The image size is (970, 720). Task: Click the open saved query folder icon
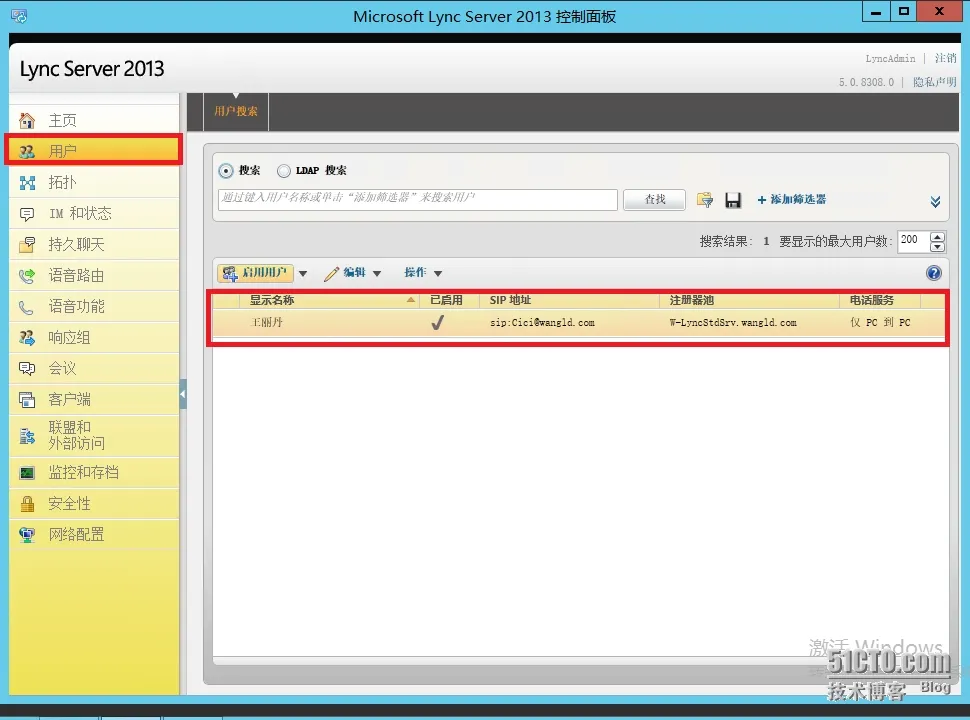[x=705, y=200]
